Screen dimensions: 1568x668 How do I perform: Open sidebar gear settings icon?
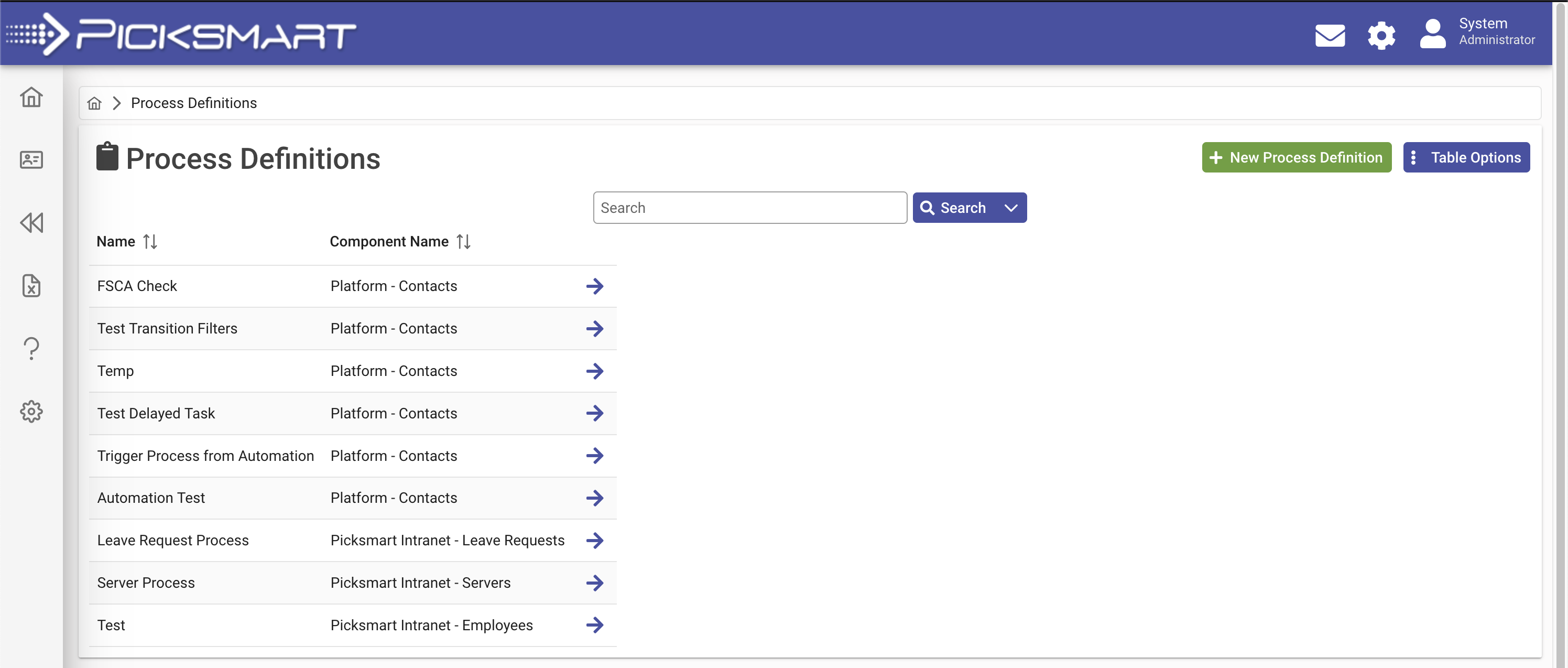[x=31, y=412]
